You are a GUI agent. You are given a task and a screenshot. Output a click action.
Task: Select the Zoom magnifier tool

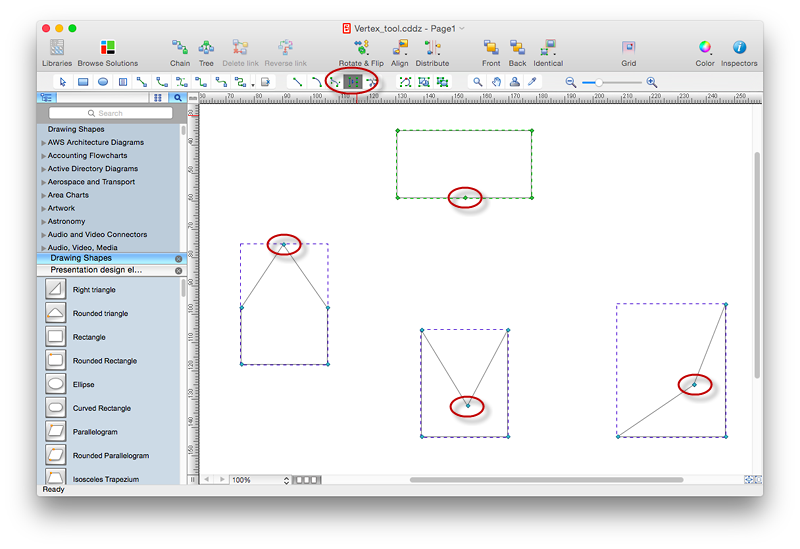[x=478, y=82]
